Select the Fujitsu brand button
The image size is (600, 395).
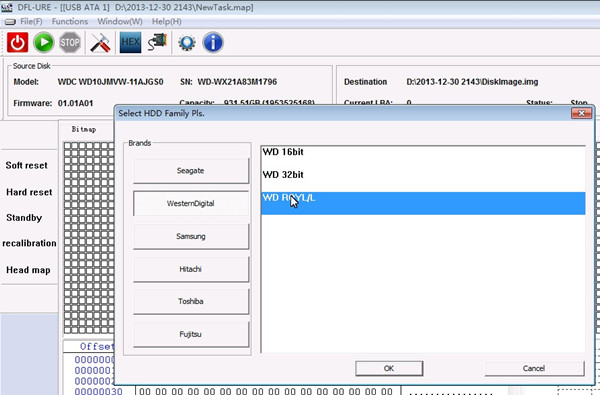coord(191,334)
